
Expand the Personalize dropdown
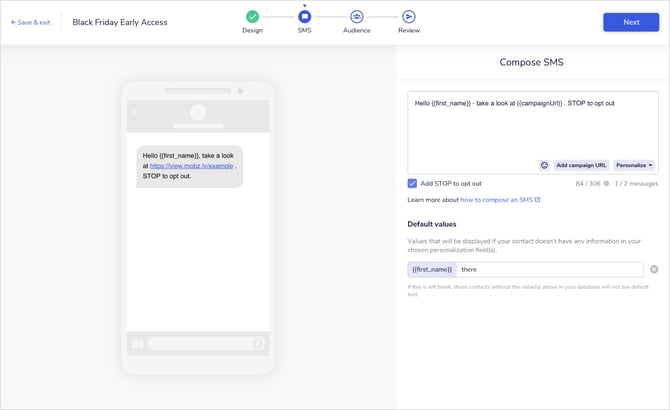pyautogui.click(x=634, y=165)
